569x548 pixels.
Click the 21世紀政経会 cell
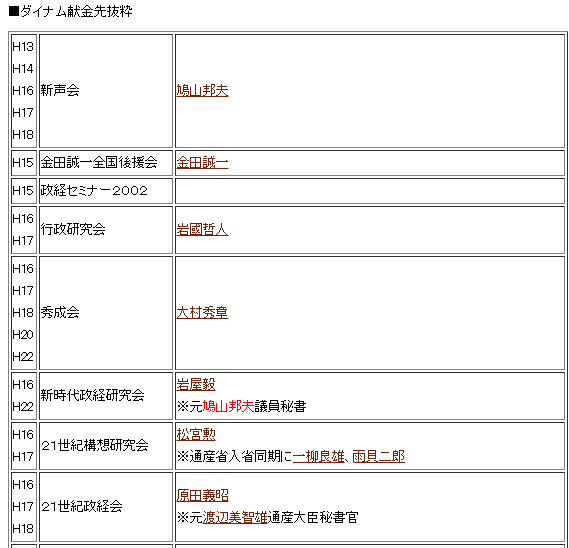click(x=106, y=507)
